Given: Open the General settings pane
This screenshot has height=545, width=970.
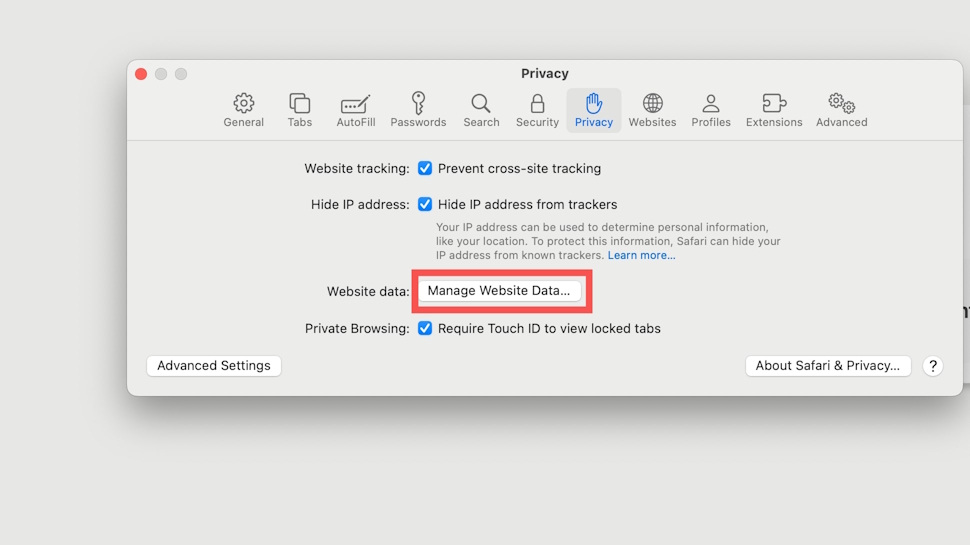Looking at the screenshot, I should click(244, 110).
